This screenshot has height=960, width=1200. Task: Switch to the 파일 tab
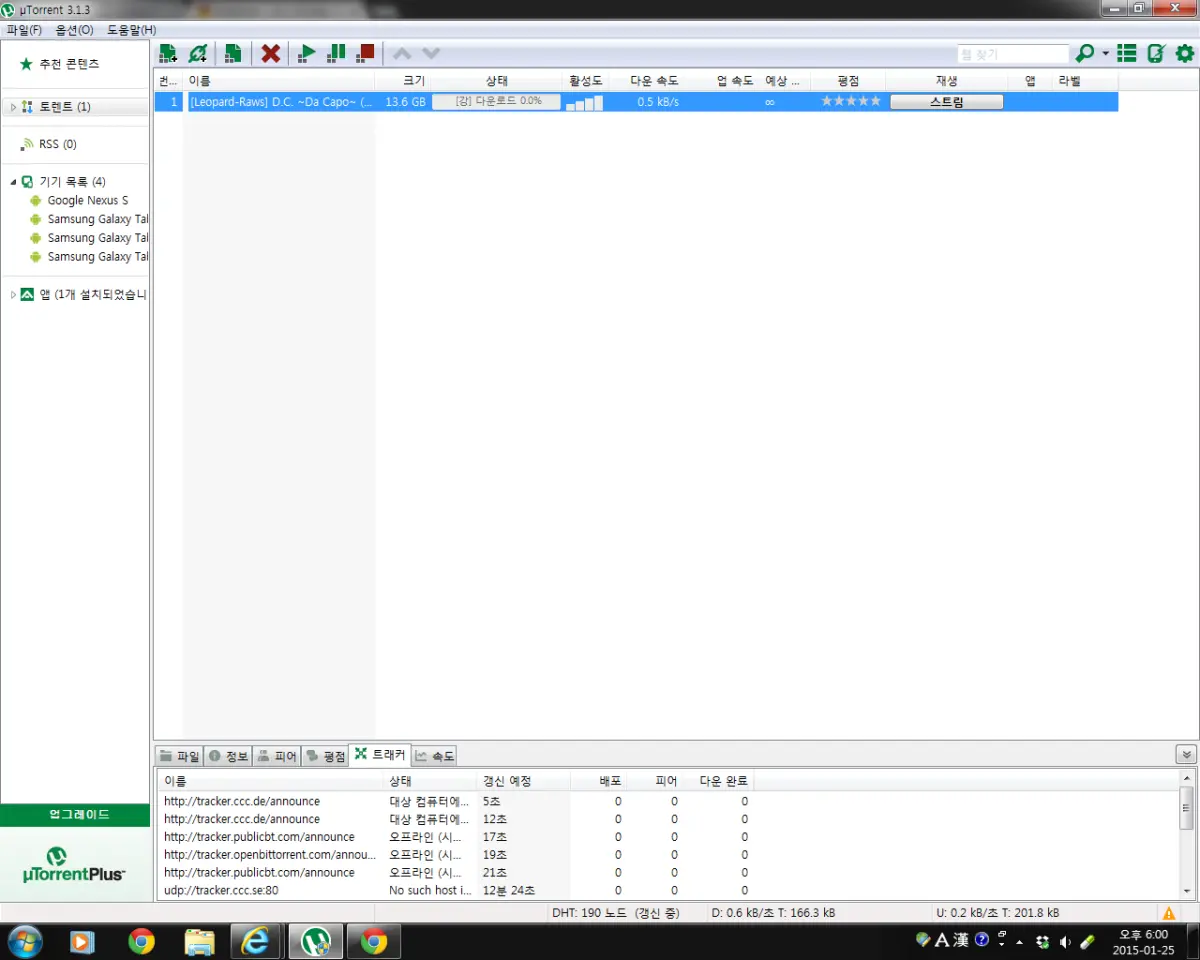(180, 756)
